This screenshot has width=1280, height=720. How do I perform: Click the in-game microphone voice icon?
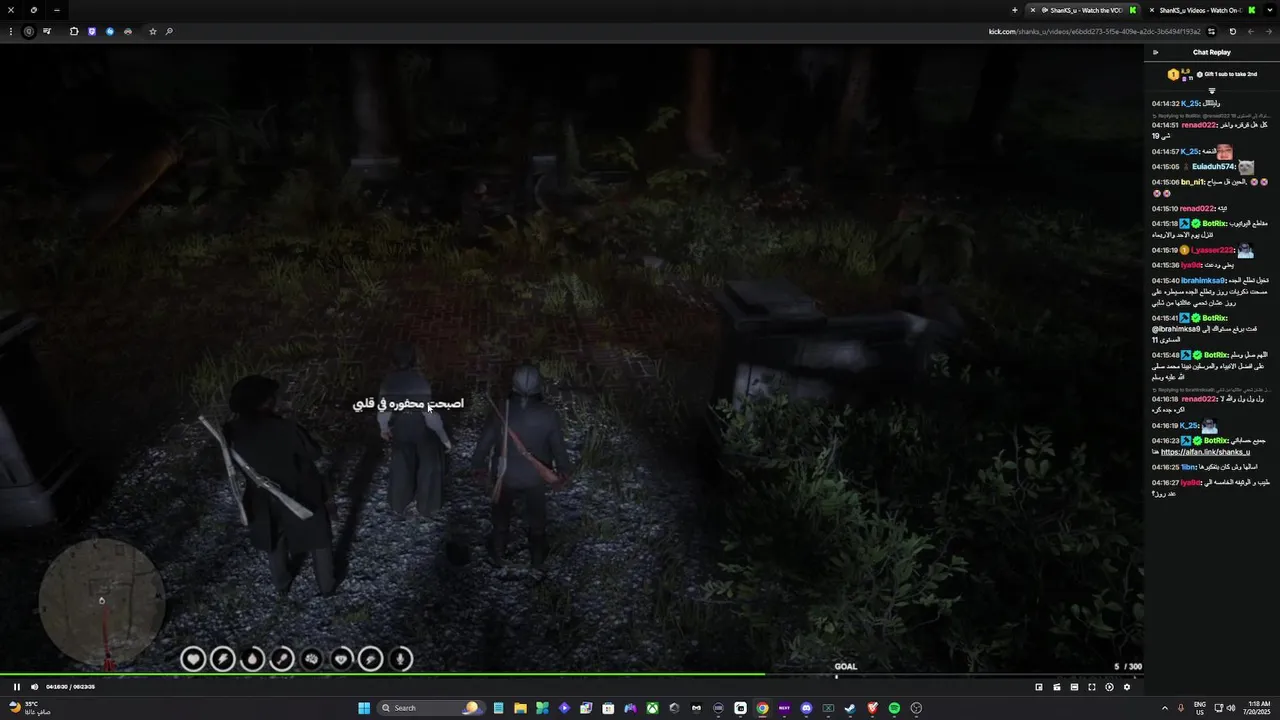pyautogui.click(x=400, y=658)
